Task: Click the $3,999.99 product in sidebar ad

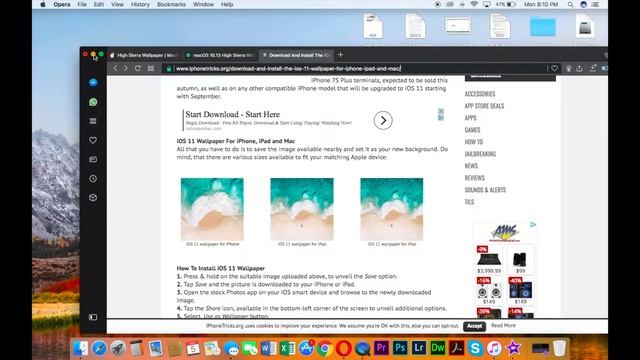Action: 489,260
